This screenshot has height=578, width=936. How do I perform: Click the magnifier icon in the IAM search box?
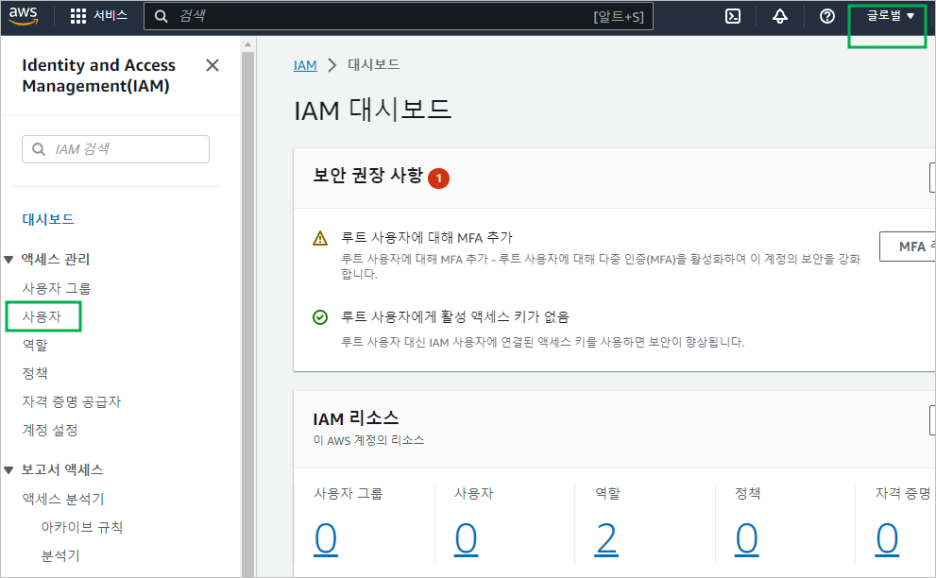point(38,149)
